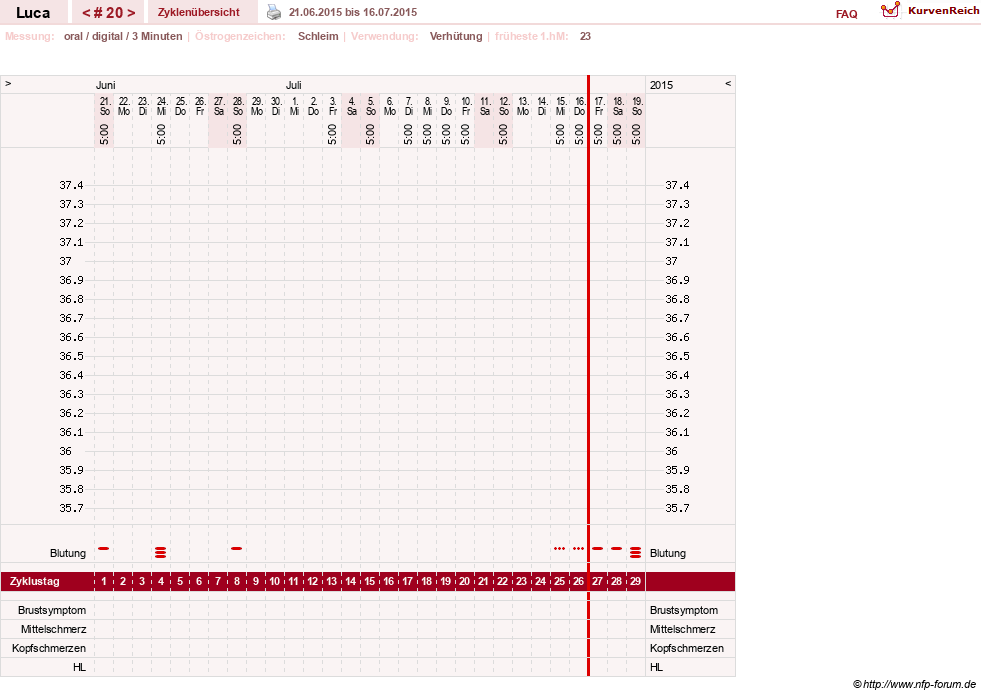The image size is (981, 696).
Task: Click left Kopfschmerzen row label
Action: click(49, 648)
